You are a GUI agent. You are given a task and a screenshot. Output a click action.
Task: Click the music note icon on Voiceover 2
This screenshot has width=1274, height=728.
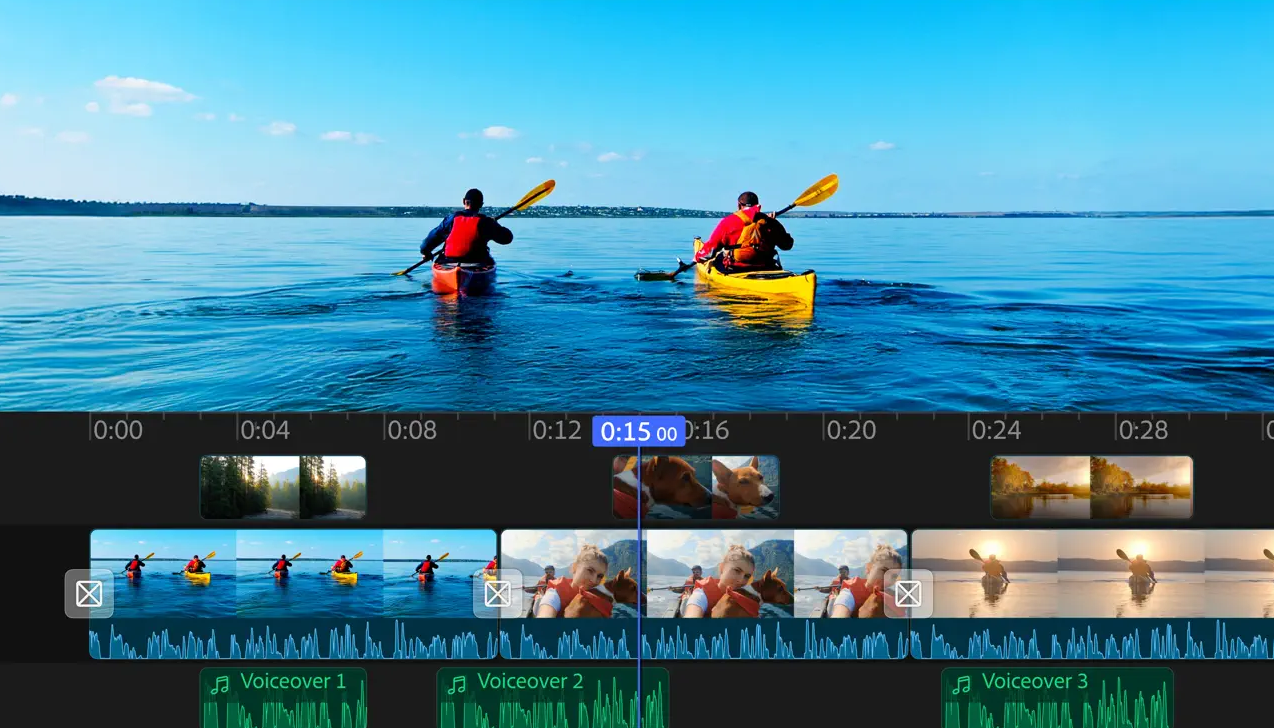[457, 685]
